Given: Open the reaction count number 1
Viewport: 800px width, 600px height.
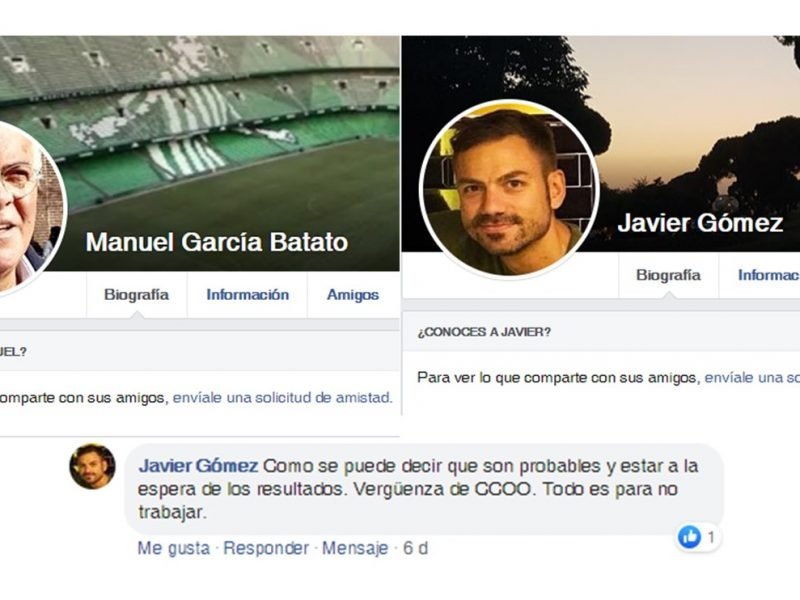Looking at the screenshot, I should pyautogui.click(x=711, y=537).
